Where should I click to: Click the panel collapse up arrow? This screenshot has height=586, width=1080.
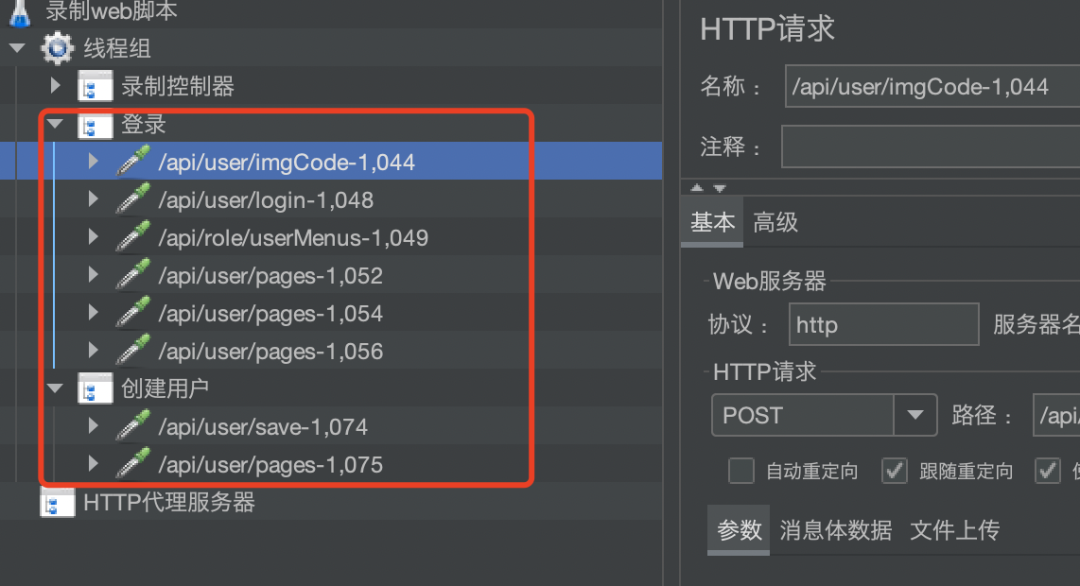pos(697,187)
